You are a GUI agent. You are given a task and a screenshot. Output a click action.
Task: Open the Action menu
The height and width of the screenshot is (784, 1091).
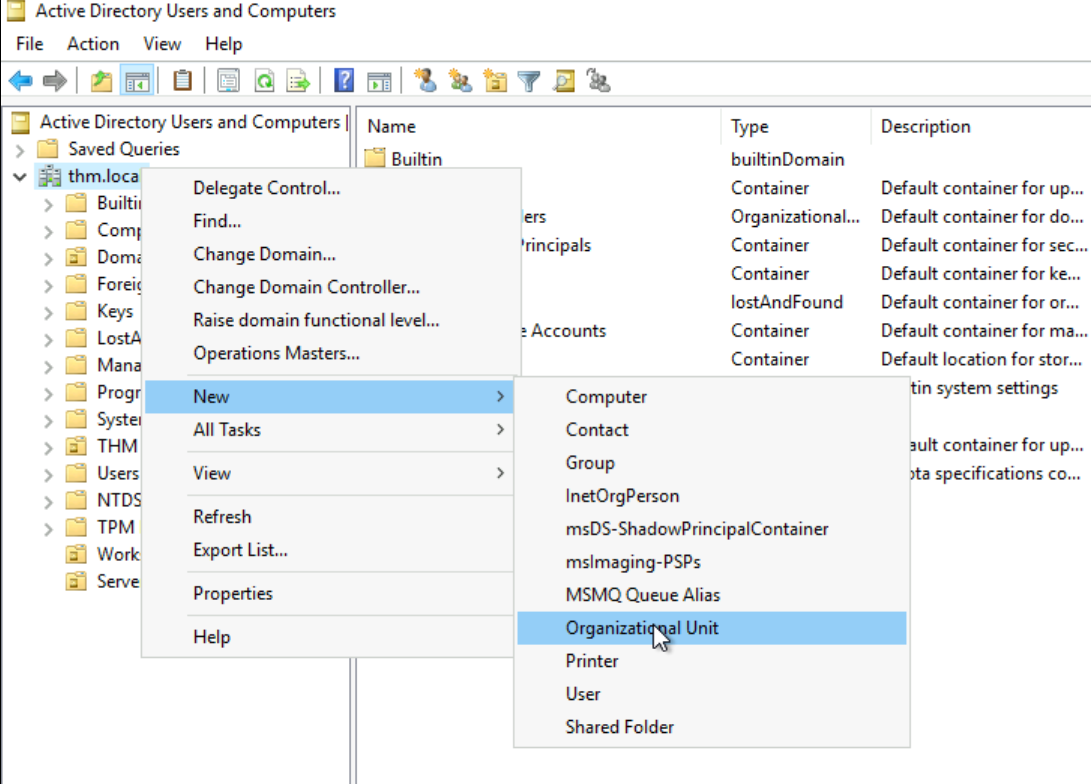[x=93, y=44]
